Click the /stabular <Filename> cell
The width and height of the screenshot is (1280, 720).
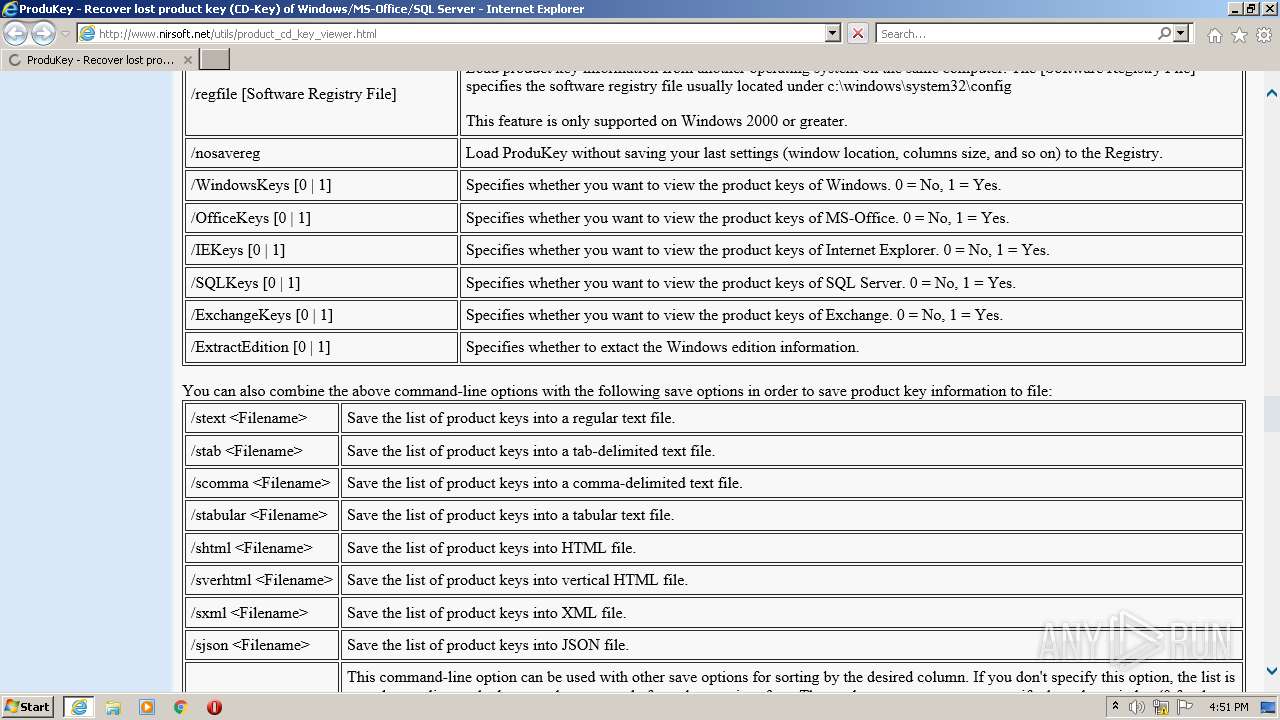tap(262, 515)
